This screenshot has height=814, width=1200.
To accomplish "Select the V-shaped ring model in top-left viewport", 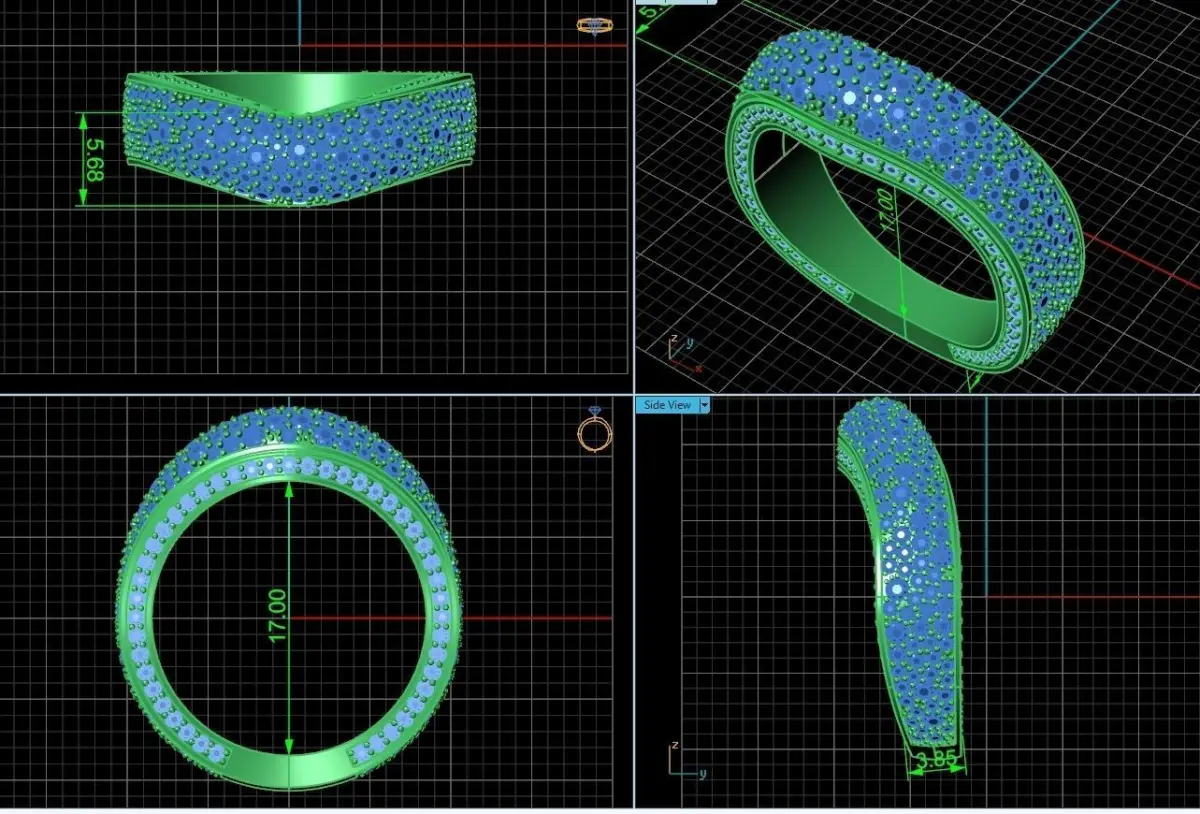I will click(x=300, y=138).
